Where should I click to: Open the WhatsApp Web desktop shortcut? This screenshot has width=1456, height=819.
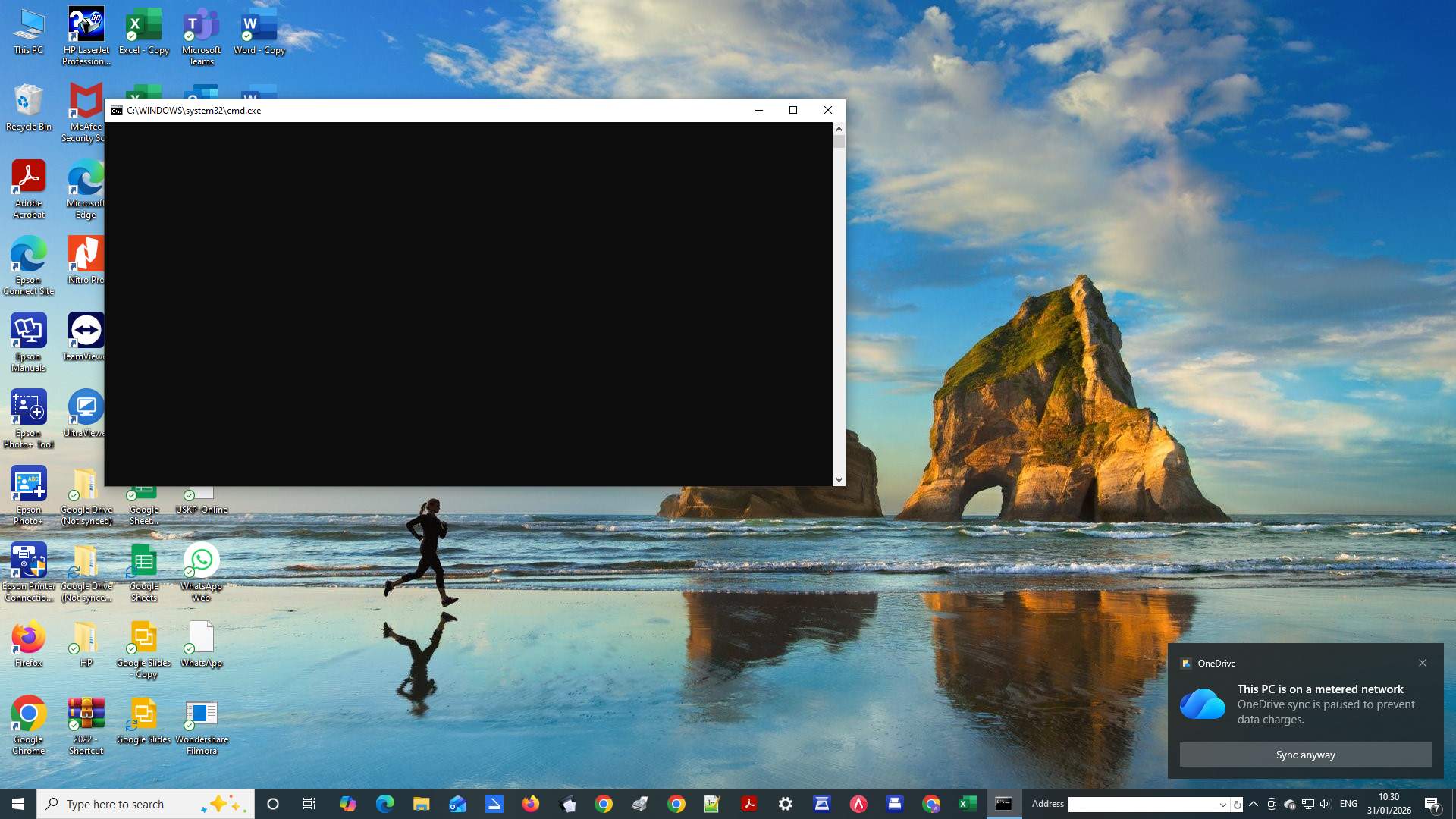(201, 561)
